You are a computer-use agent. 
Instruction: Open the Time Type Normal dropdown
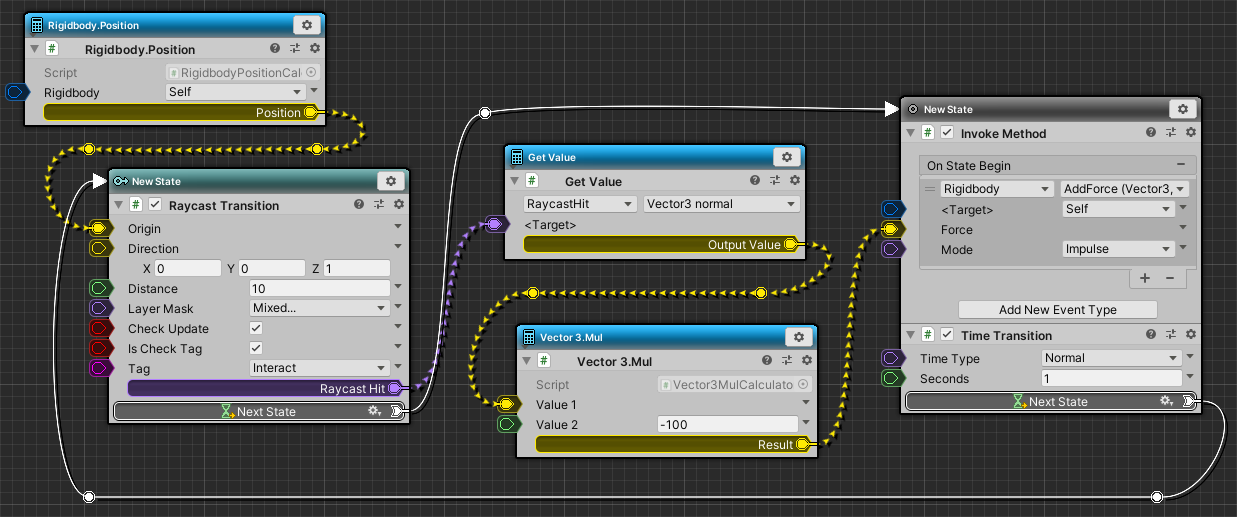[x=1110, y=358]
